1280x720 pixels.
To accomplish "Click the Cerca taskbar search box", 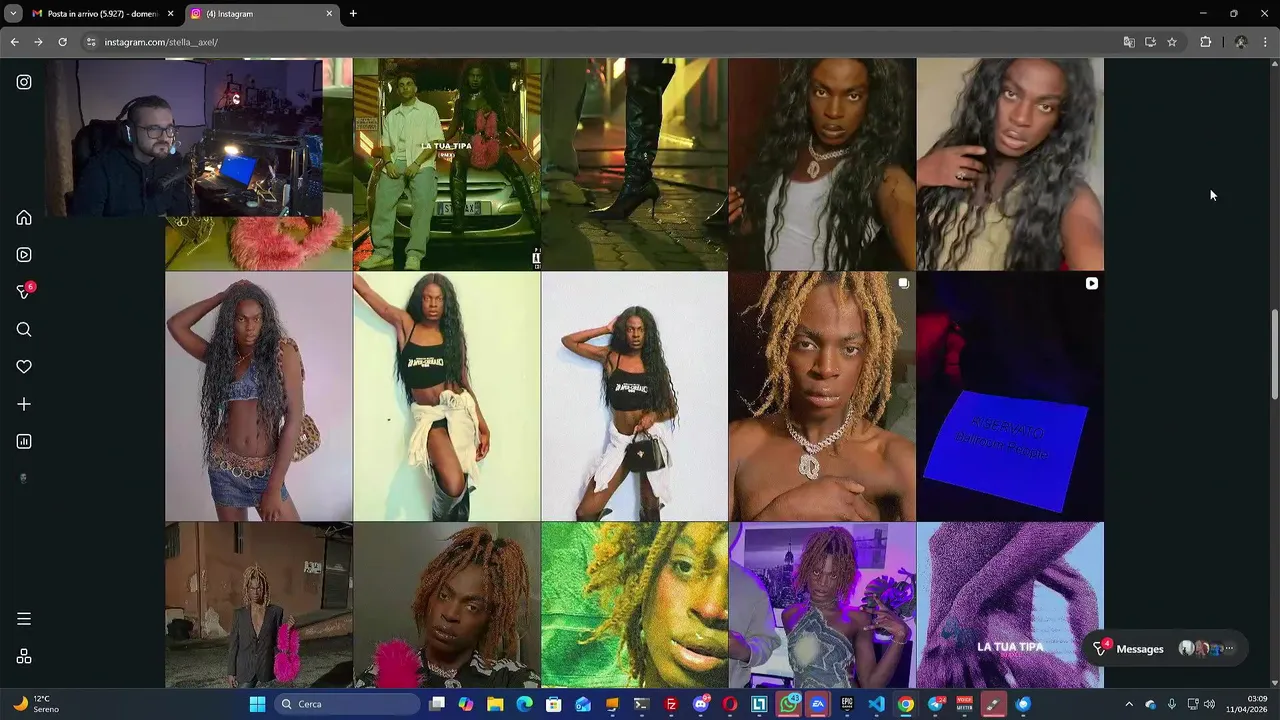I will pos(347,704).
